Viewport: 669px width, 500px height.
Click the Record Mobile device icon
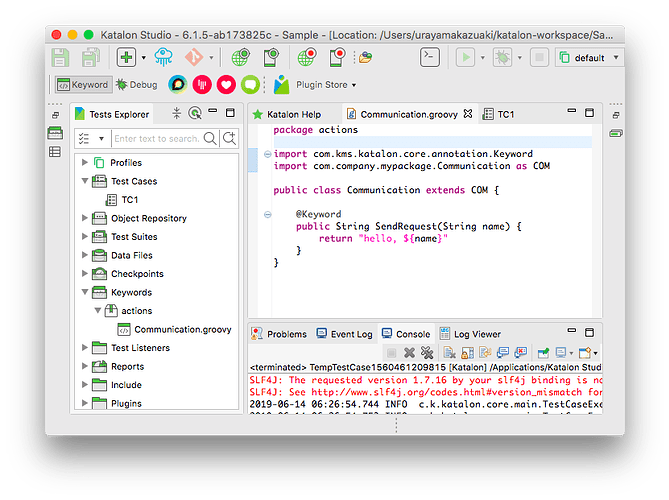pyautogui.click(x=337, y=57)
